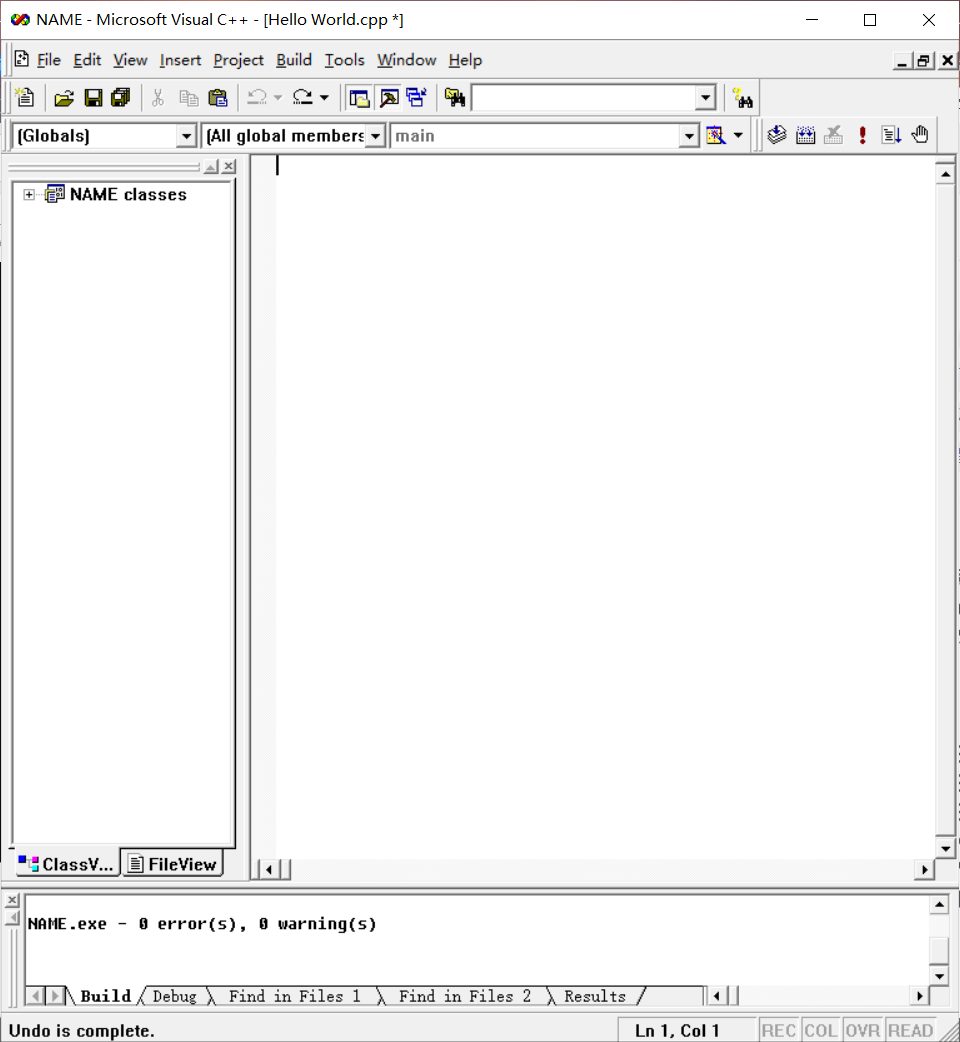Open the Window List icon

(x=417, y=98)
